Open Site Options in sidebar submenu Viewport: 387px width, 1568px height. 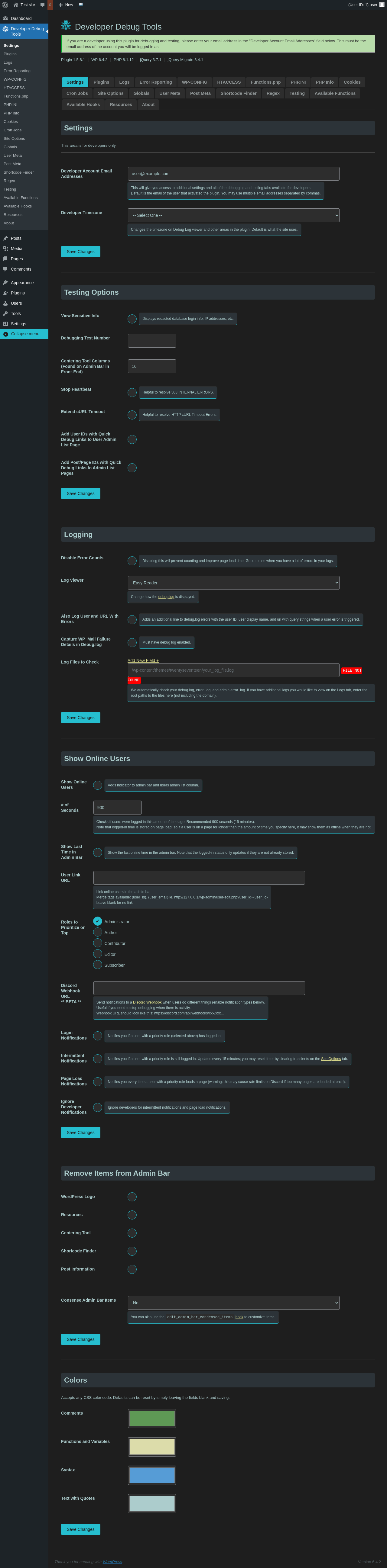point(14,139)
